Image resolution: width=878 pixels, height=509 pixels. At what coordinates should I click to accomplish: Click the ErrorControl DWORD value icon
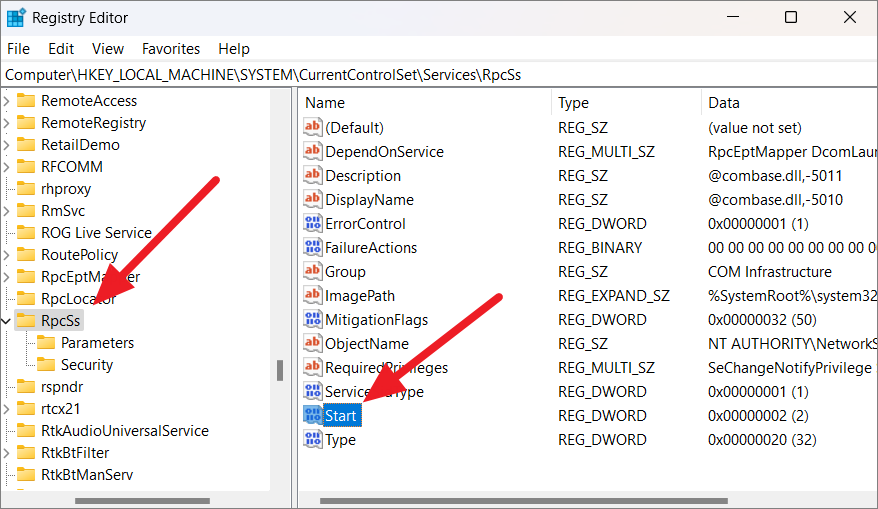click(x=312, y=223)
